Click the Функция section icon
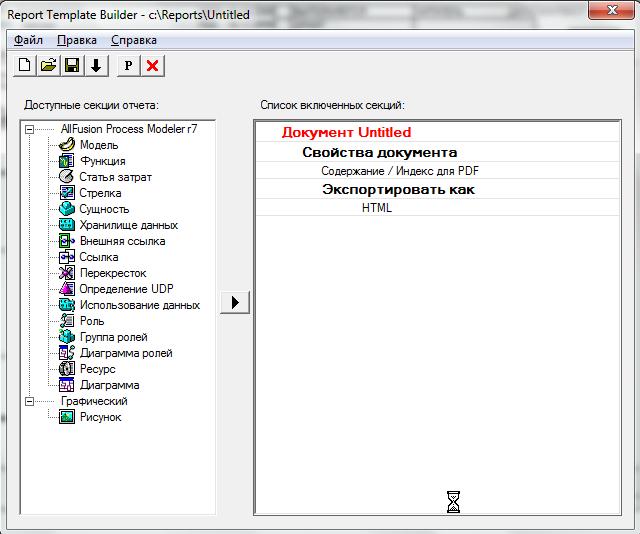This screenshot has height=534, width=640. tap(67, 160)
